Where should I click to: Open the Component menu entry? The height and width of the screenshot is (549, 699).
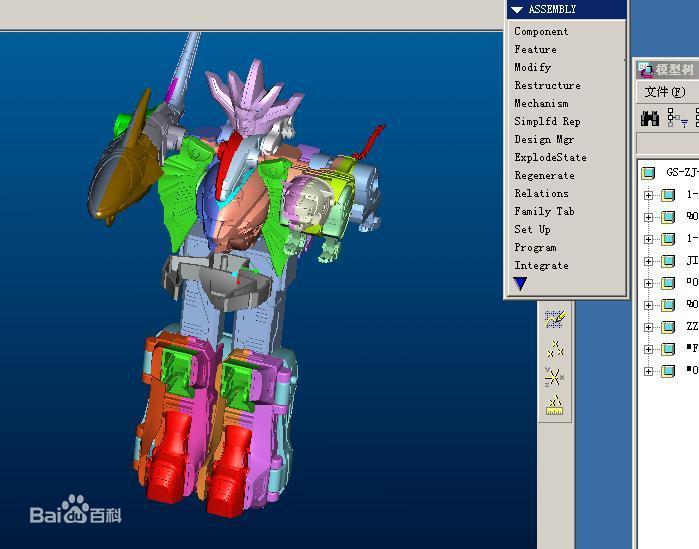[541, 31]
